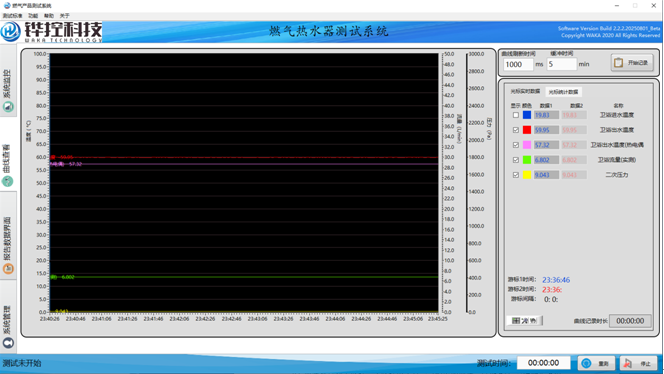Click the WAKA company logo icon
This screenshot has height=374, width=664.
(x=10, y=31)
